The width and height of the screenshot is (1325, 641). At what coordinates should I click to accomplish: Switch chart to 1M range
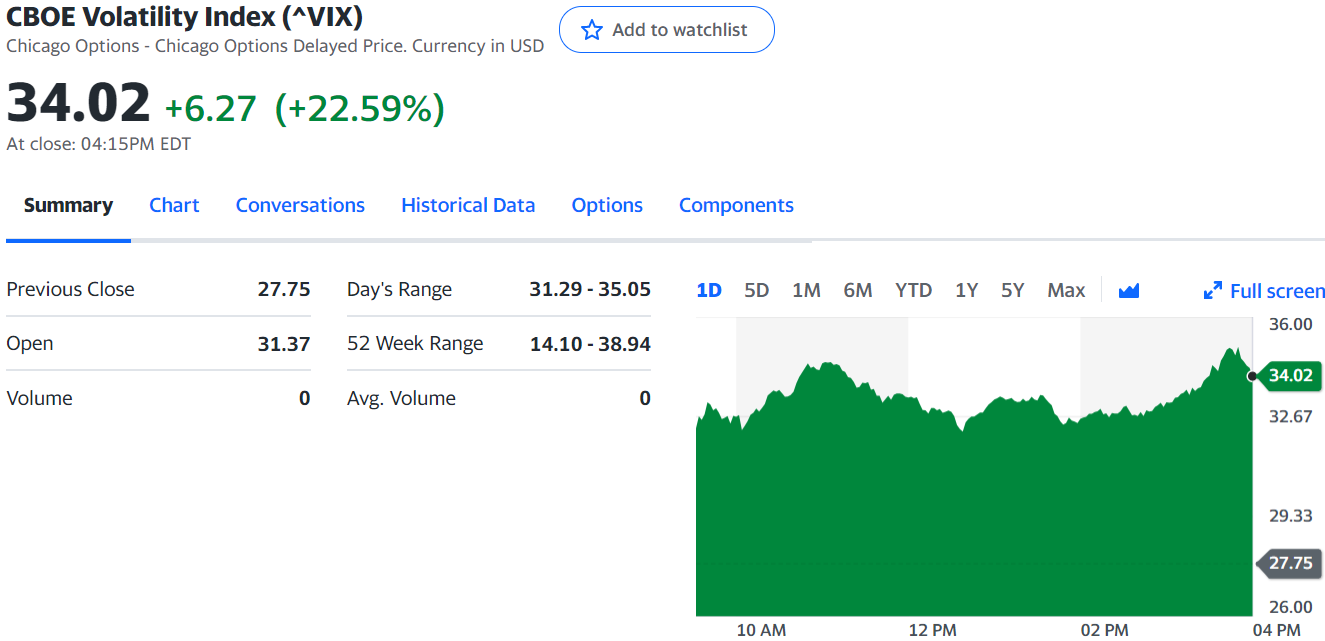click(x=806, y=290)
